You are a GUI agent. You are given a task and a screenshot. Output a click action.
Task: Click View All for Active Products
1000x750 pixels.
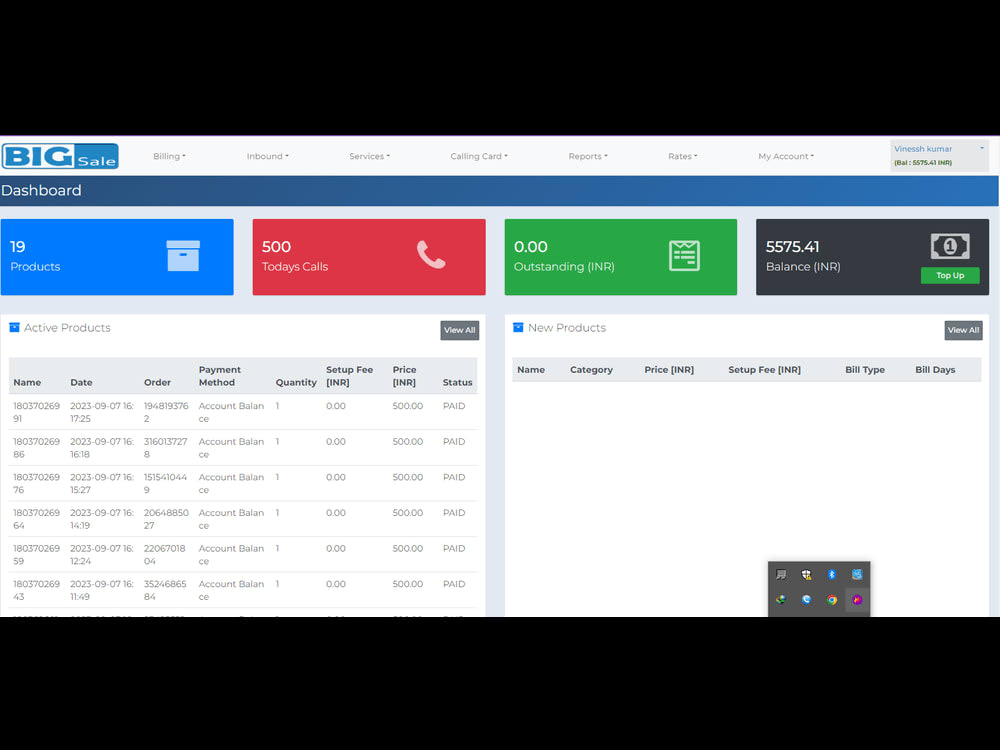(x=459, y=330)
